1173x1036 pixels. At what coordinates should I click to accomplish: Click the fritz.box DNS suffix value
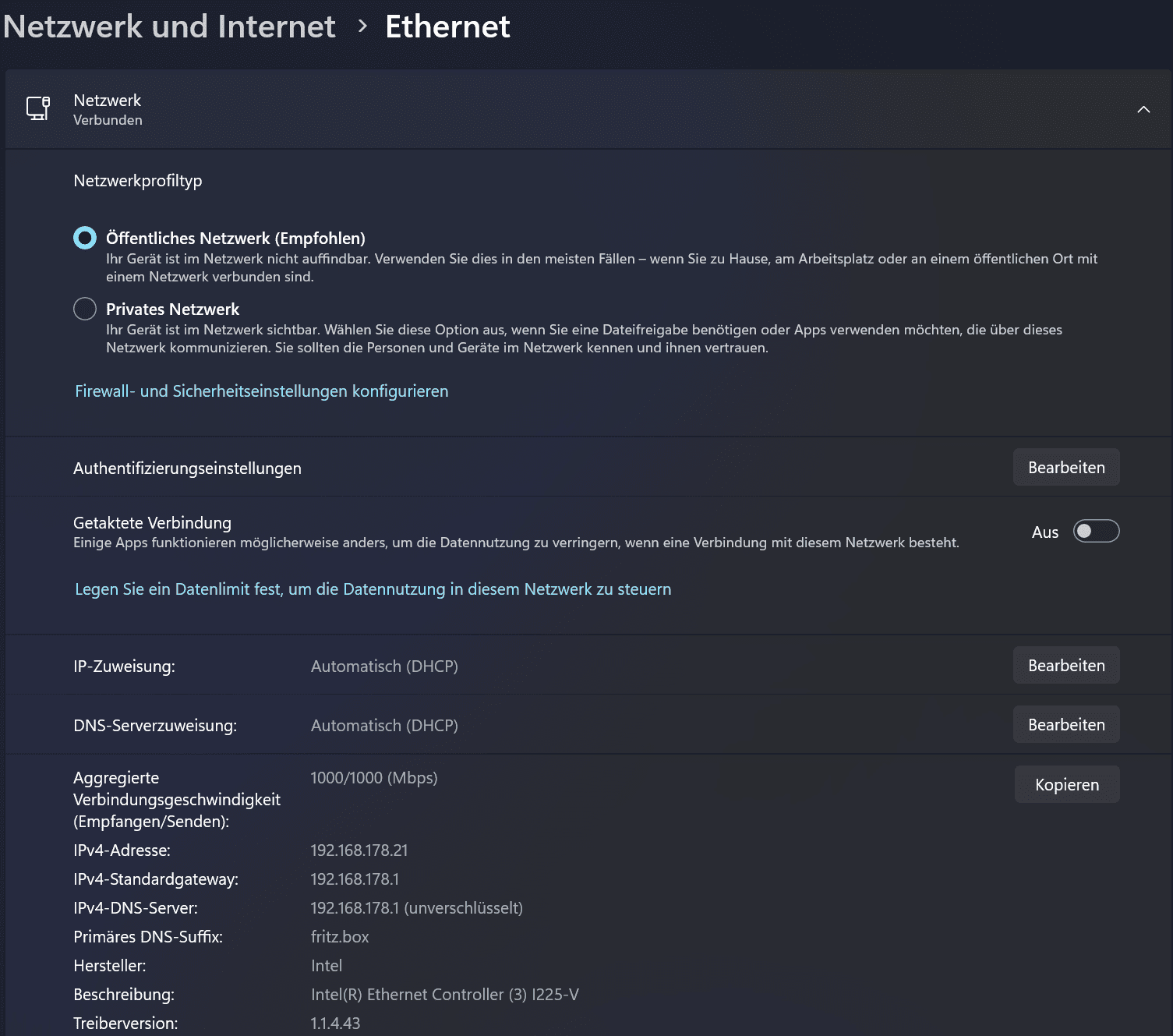point(340,937)
